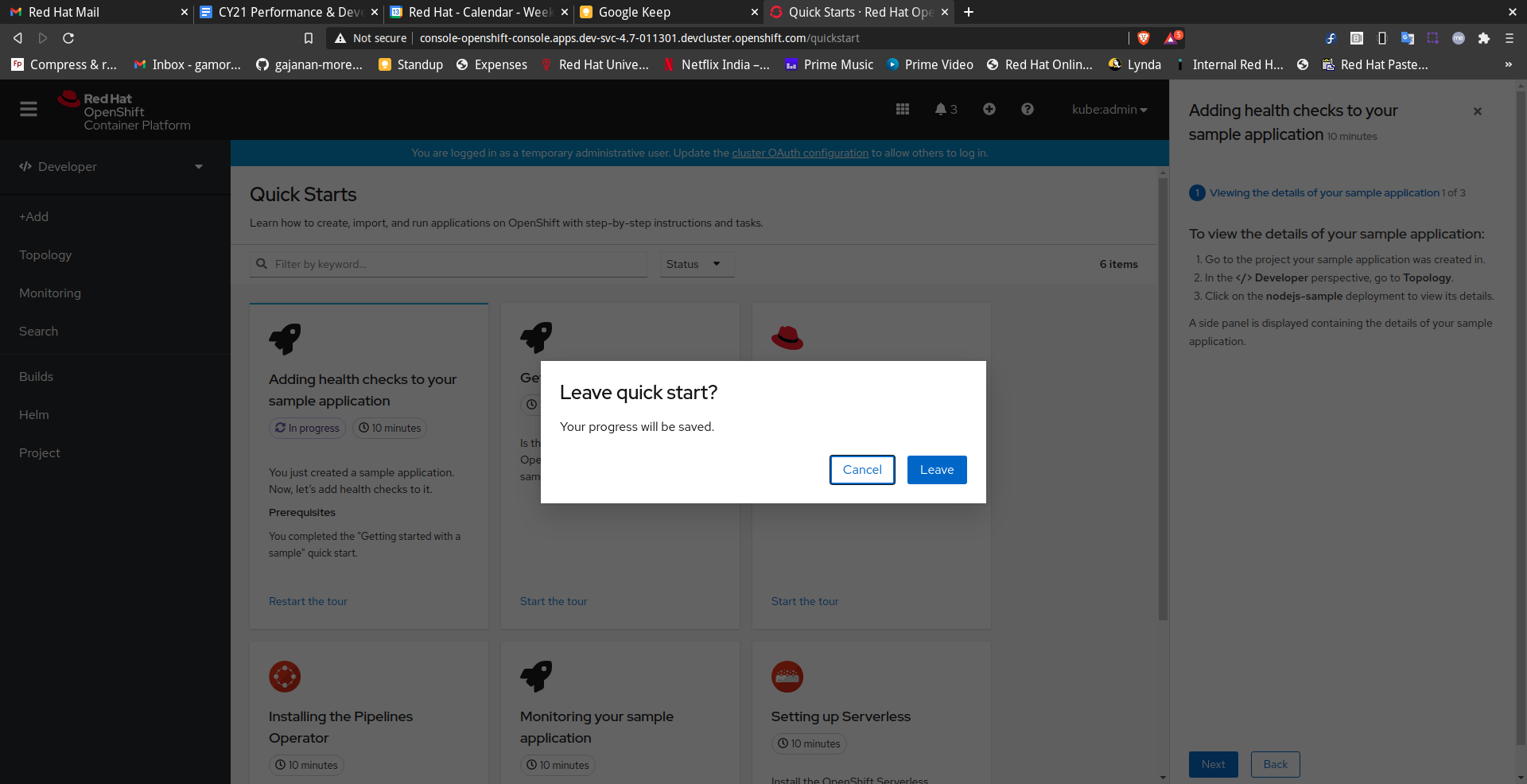Image resolution: width=1527 pixels, height=784 pixels.
Task: Click the address bar URL
Action: coord(639,38)
